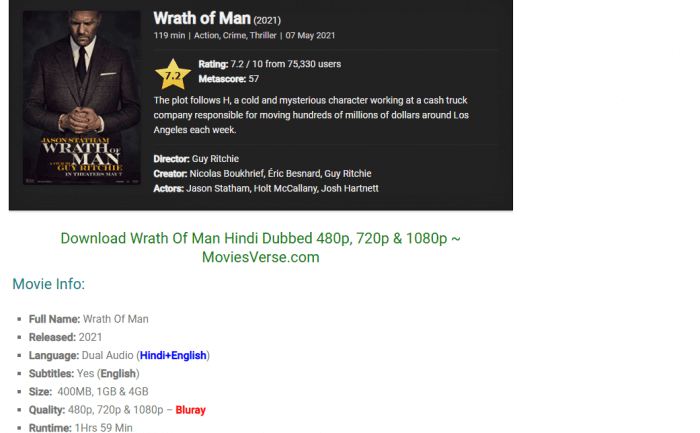Viewport: 700px width, 433px height.
Task: Click the Movie Info heading
Action: click(49, 284)
